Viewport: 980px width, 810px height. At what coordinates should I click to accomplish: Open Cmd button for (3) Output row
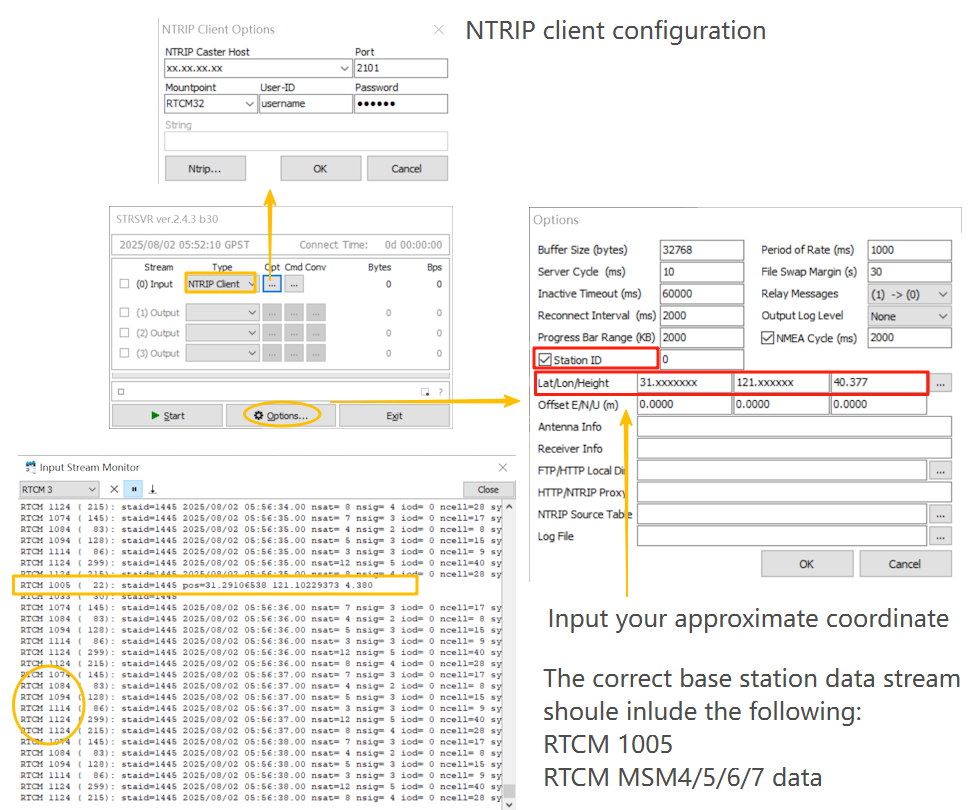point(294,354)
